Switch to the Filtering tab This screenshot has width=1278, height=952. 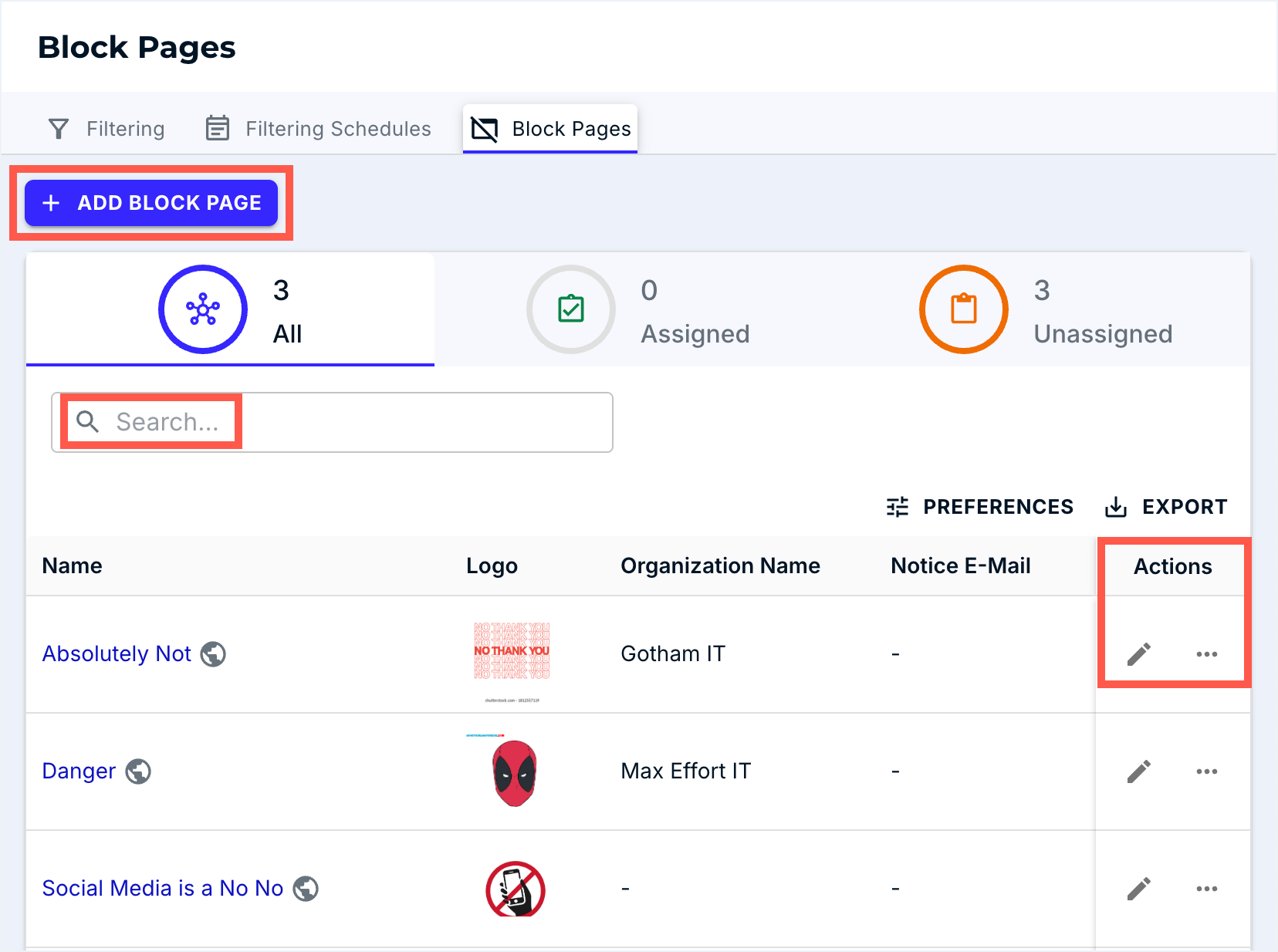pyautogui.click(x=106, y=129)
